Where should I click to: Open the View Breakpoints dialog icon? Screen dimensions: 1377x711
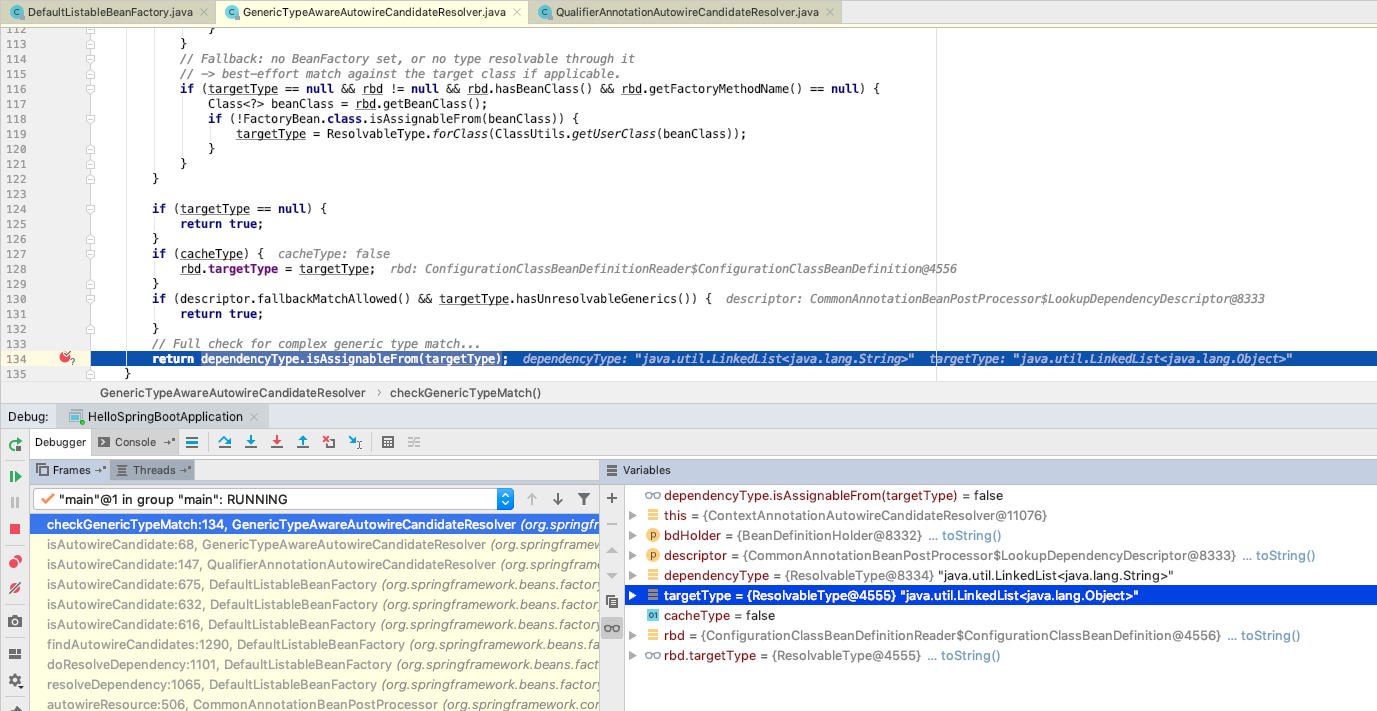13,560
